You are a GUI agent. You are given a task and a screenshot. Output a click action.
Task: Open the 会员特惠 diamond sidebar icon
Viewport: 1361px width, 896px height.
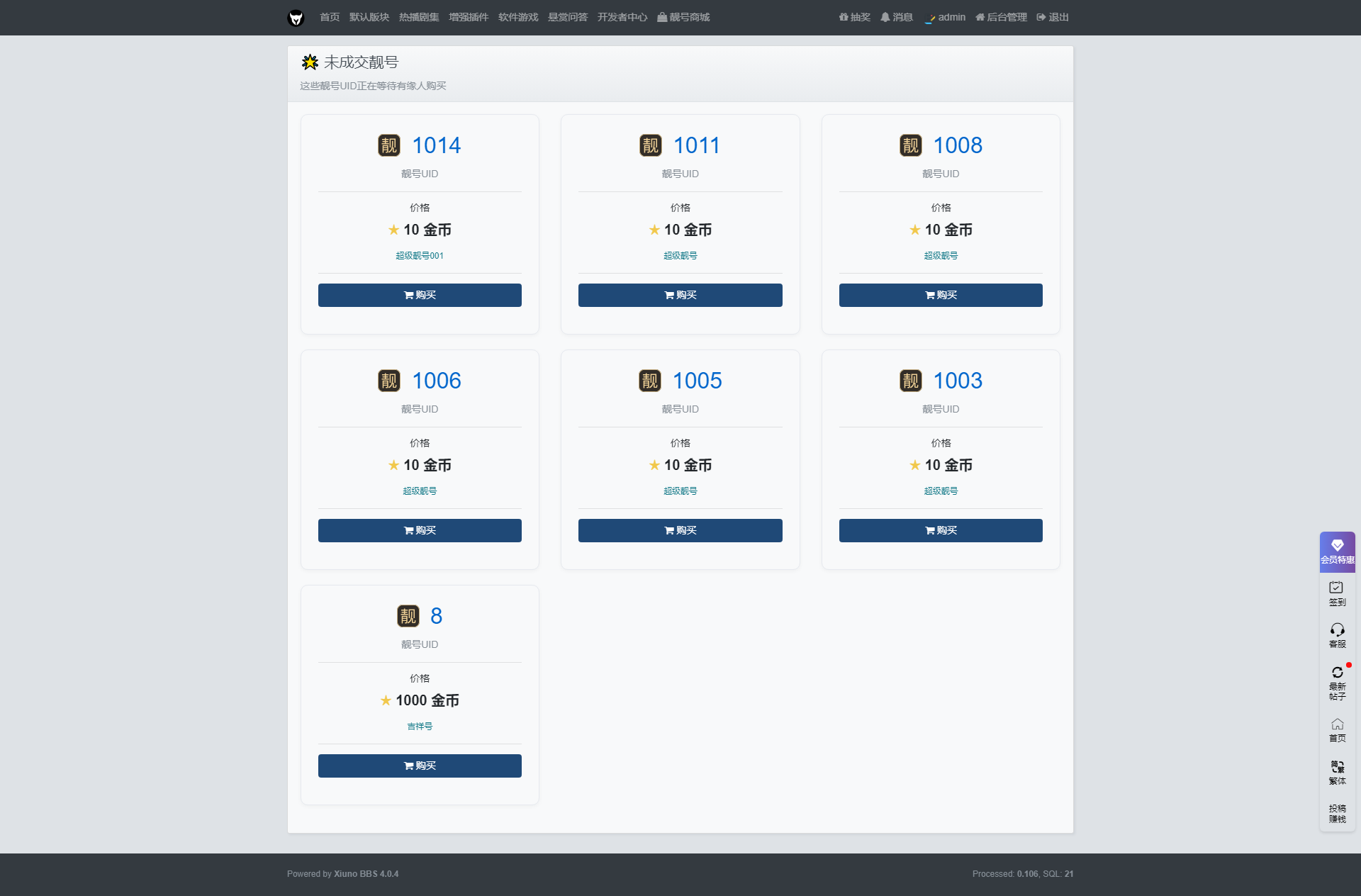click(1337, 551)
